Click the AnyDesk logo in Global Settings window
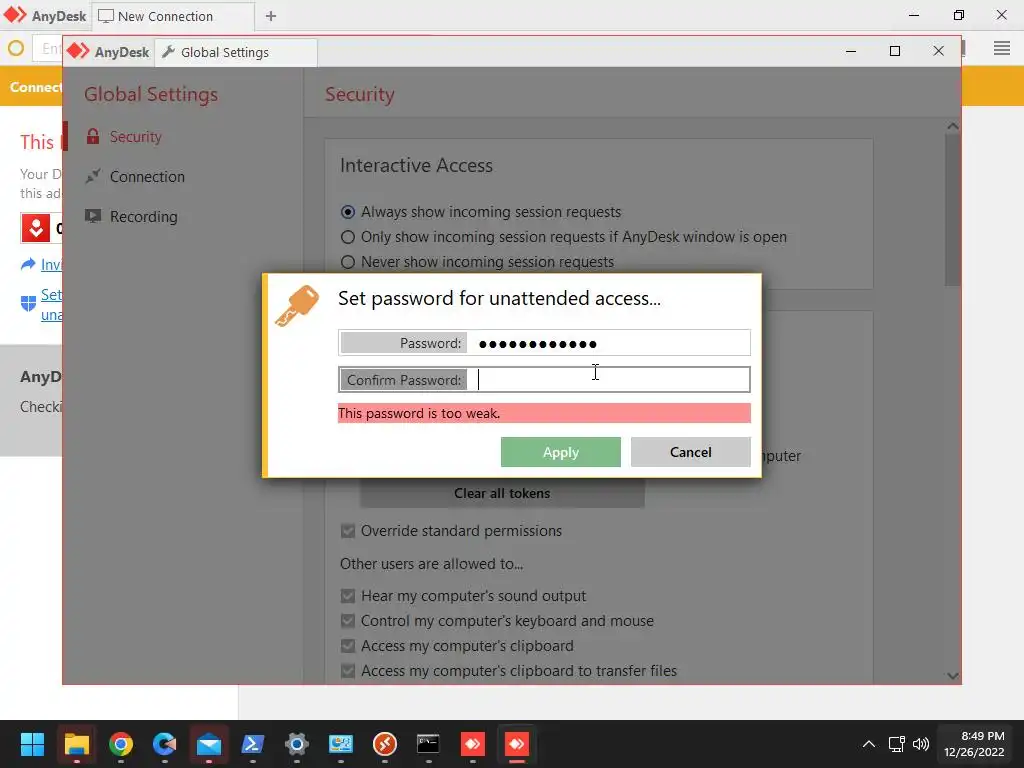 point(78,51)
